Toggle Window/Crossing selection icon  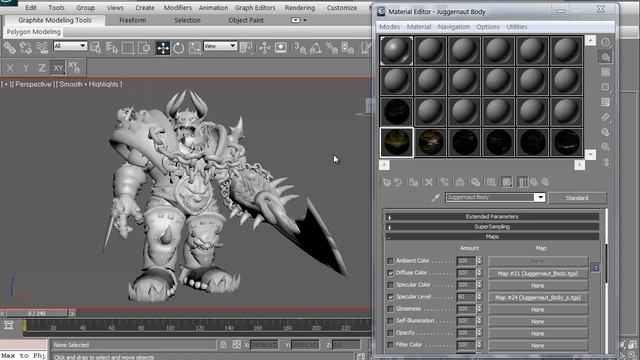click(144, 48)
